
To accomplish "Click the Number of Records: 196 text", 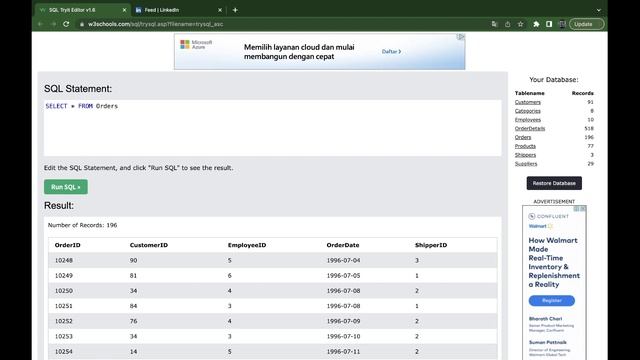I will tap(82, 225).
